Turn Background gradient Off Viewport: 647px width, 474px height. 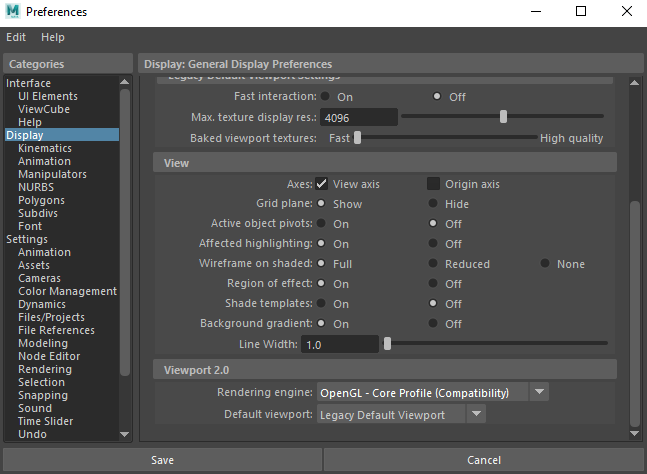point(433,323)
